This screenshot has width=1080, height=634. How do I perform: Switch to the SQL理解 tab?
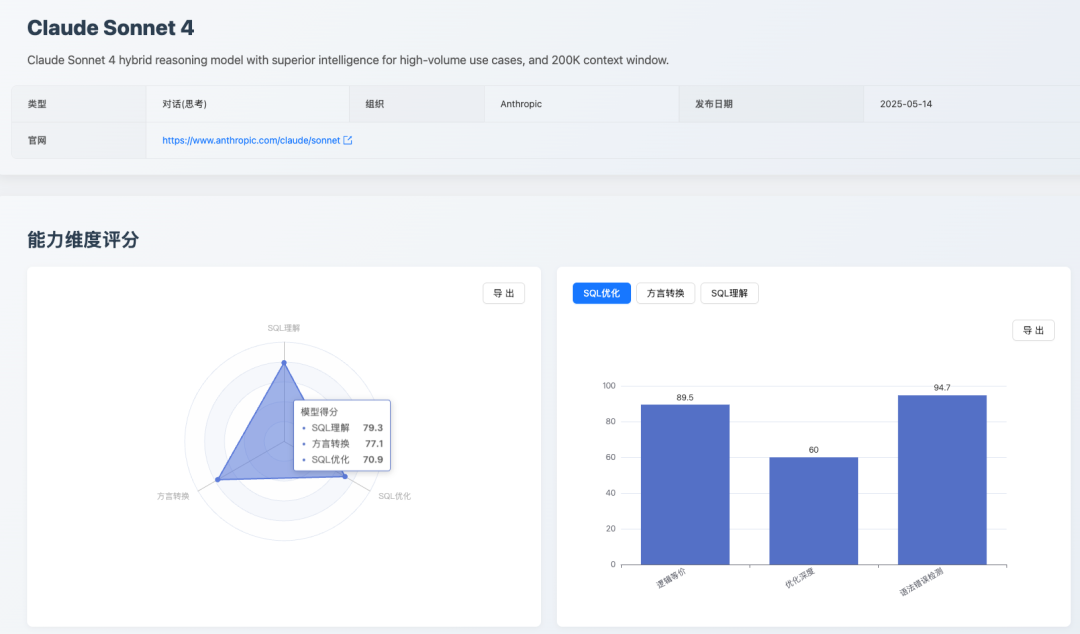(x=729, y=293)
